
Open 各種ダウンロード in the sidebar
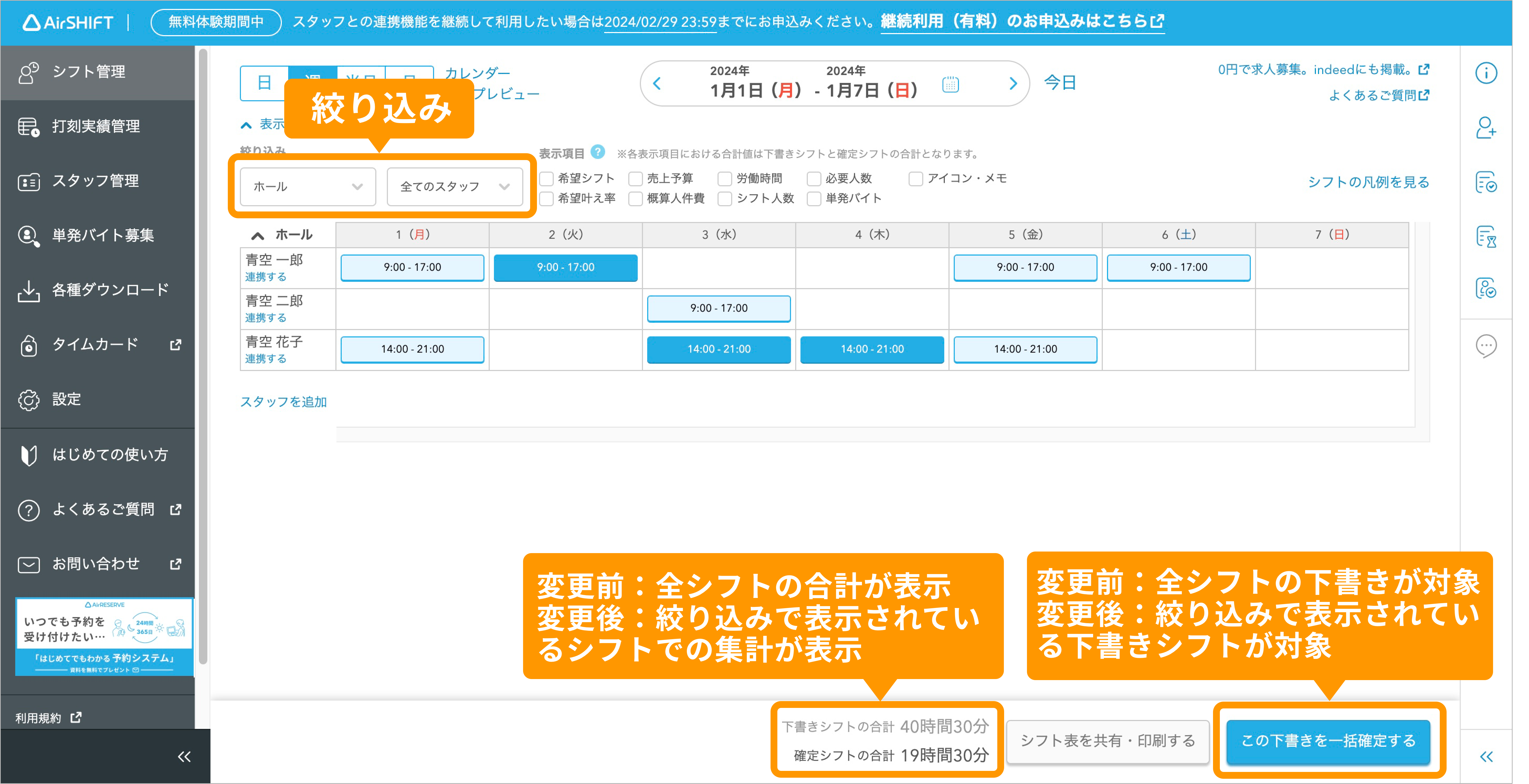[x=98, y=290]
